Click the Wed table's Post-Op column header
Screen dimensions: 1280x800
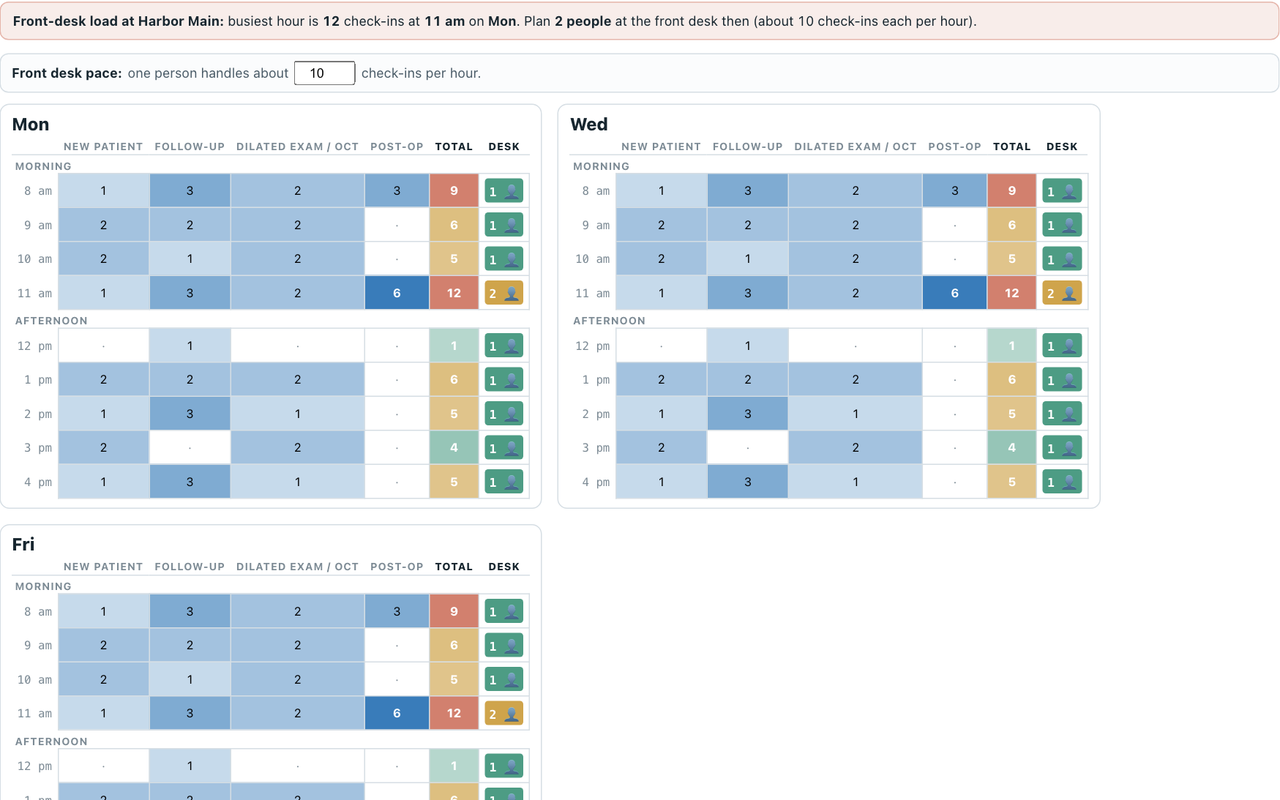coord(955,147)
